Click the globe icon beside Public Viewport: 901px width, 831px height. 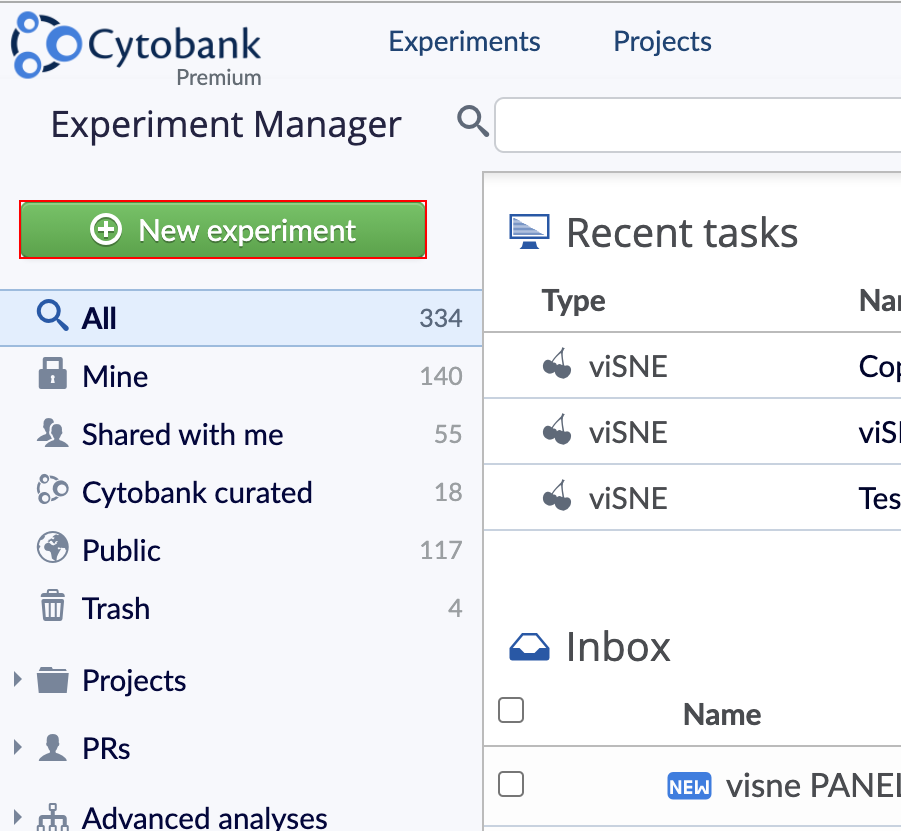click(x=52, y=547)
